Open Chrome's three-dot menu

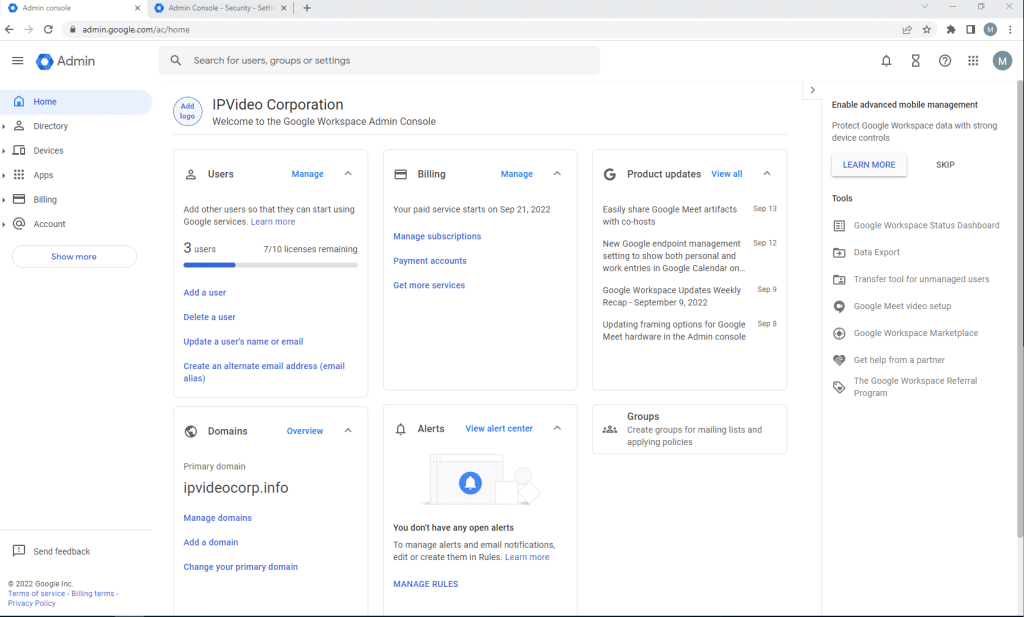1011,29
